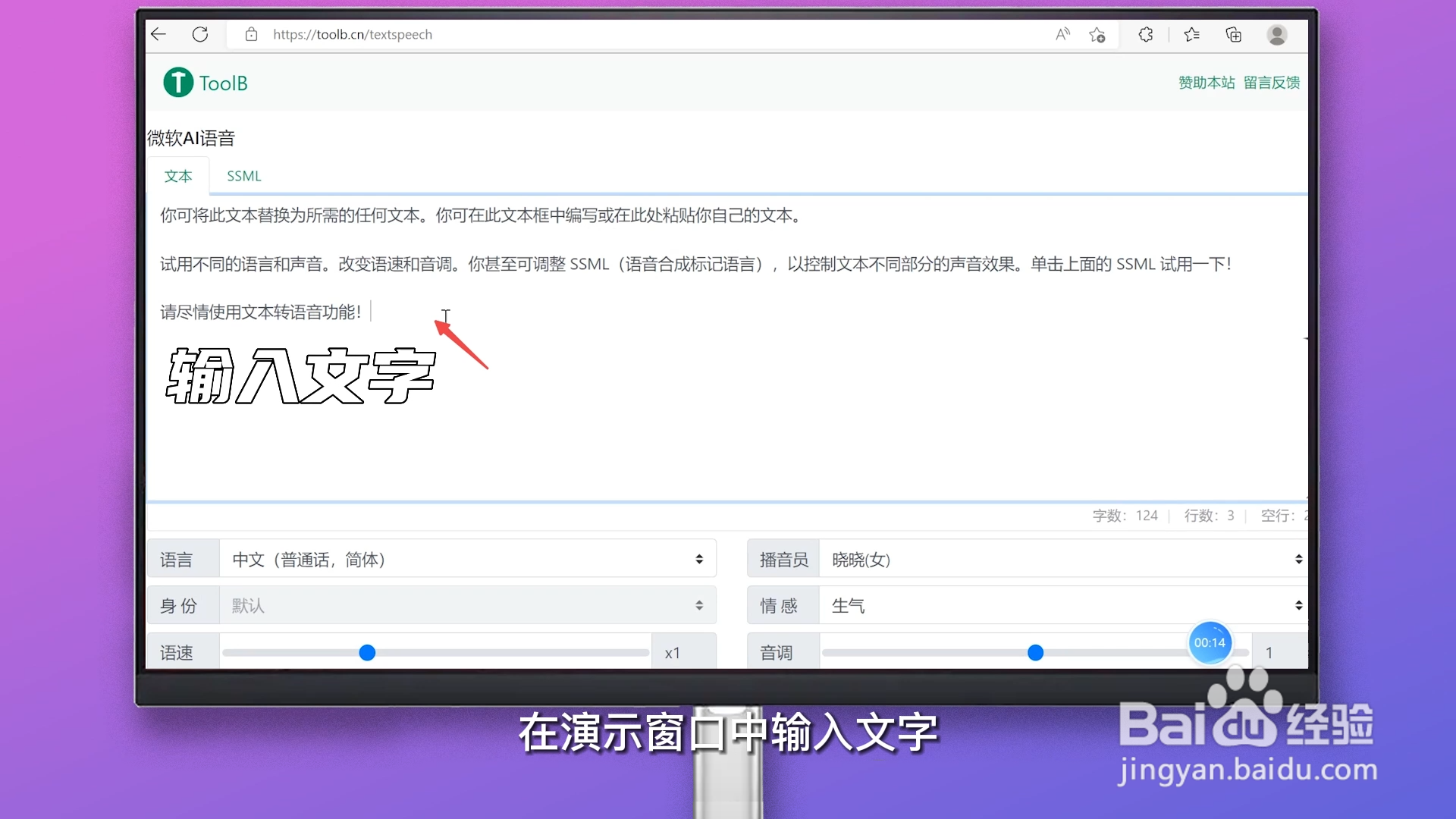Open the Collections icon
Viewport: 1456px width, 819px height.
(x=1233, y=34)
